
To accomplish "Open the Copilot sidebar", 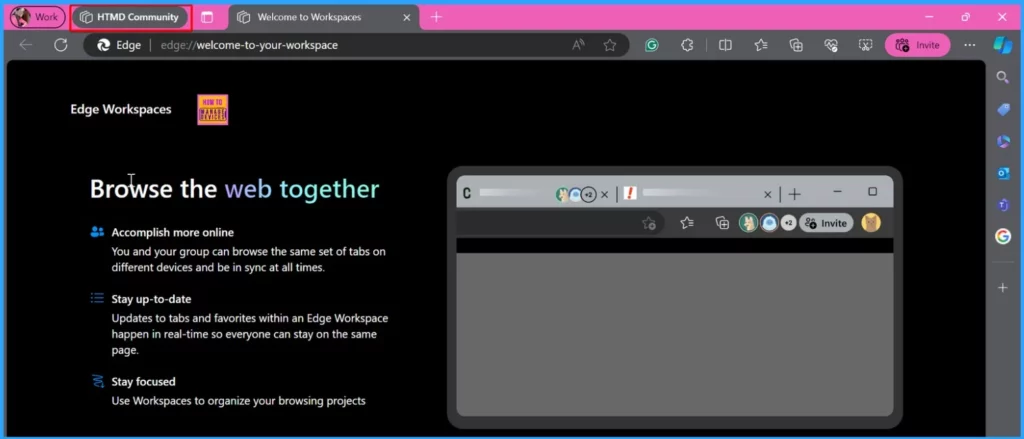I will point(1002,45).
